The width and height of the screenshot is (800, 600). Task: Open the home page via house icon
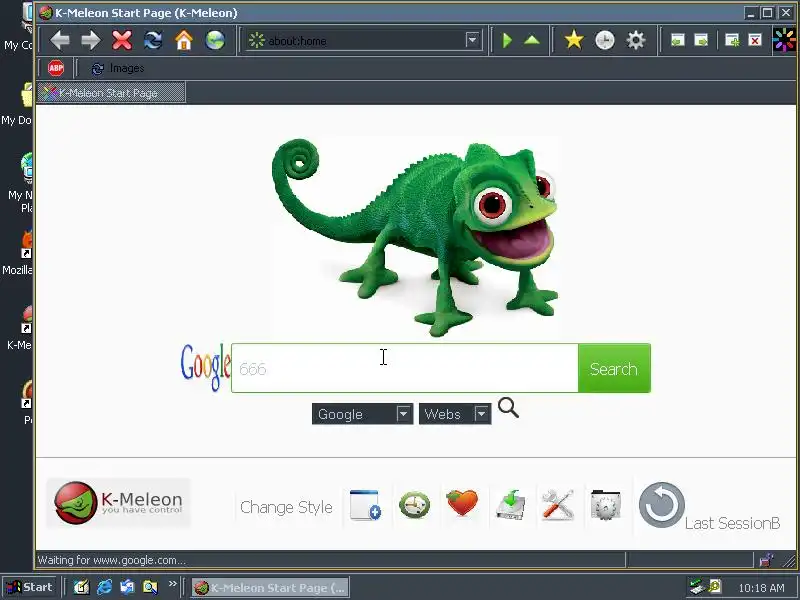click(184, 40)
